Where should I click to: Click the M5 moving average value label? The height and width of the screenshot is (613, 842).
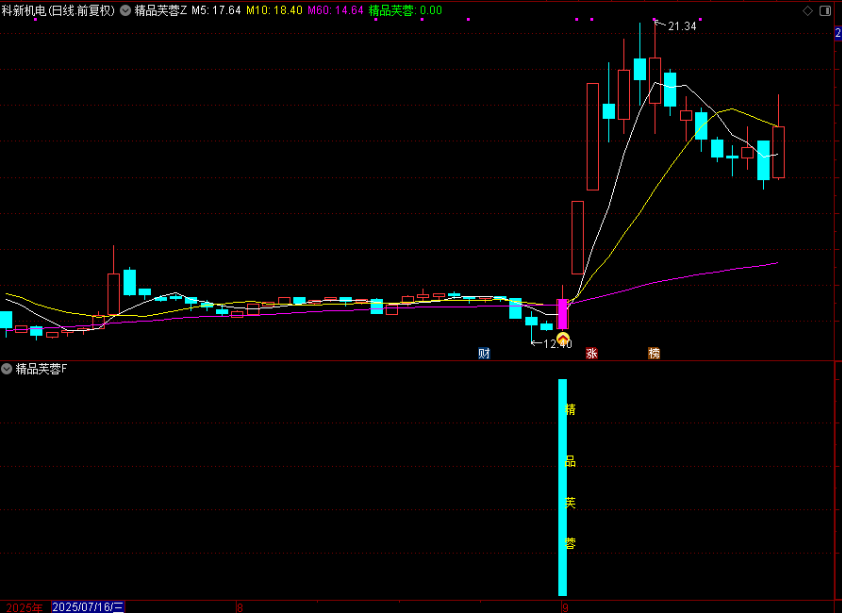(x=216, y=10)
